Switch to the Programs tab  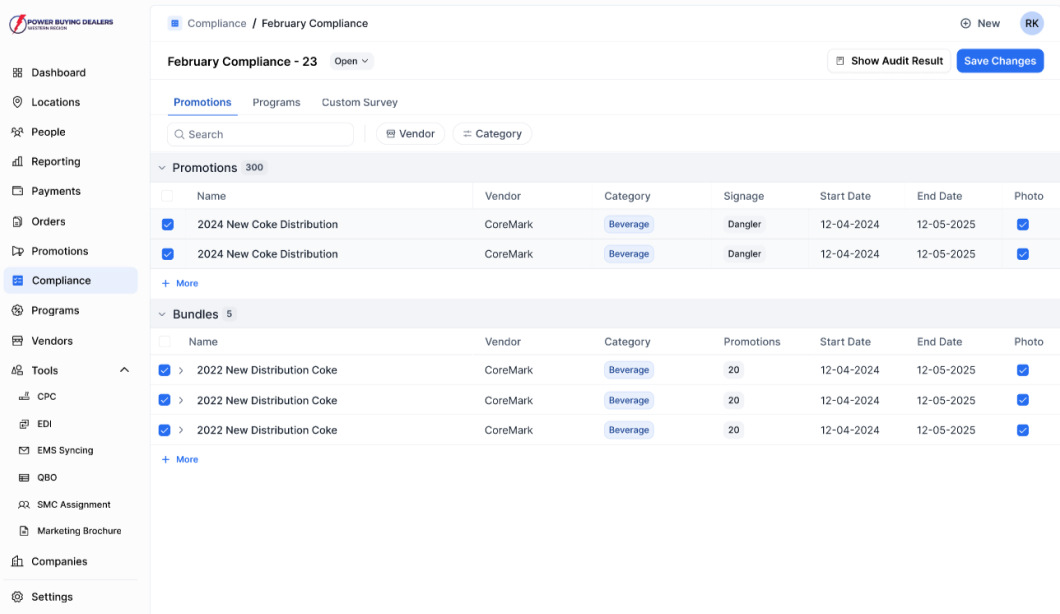[276, 102]
